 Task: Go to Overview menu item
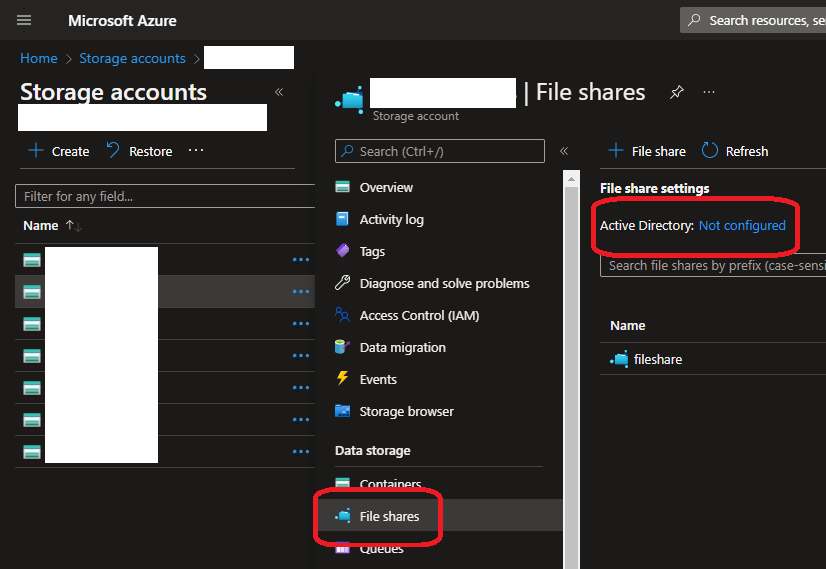(386, 187)
